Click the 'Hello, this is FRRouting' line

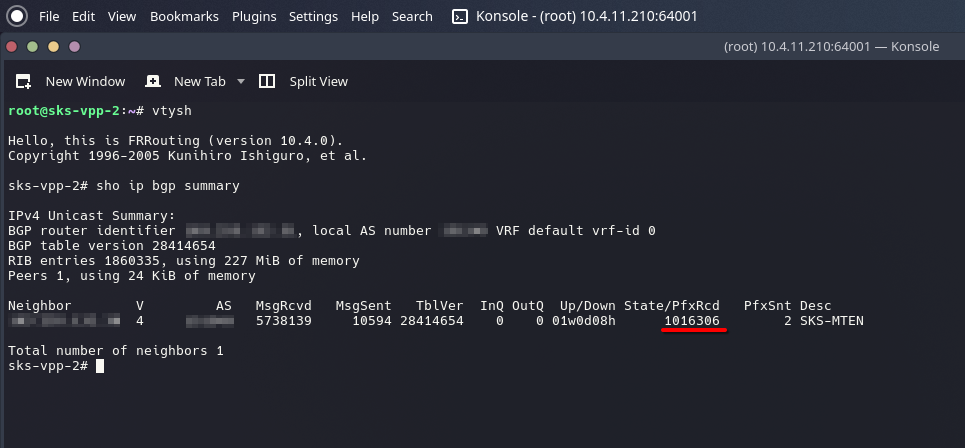point(175,141)
